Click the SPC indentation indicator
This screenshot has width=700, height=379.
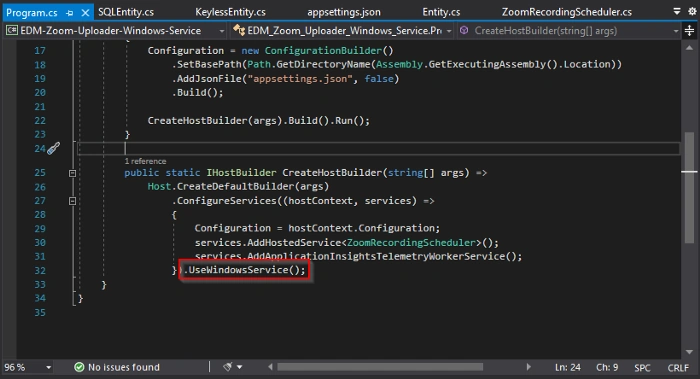[x=642, y=368]
